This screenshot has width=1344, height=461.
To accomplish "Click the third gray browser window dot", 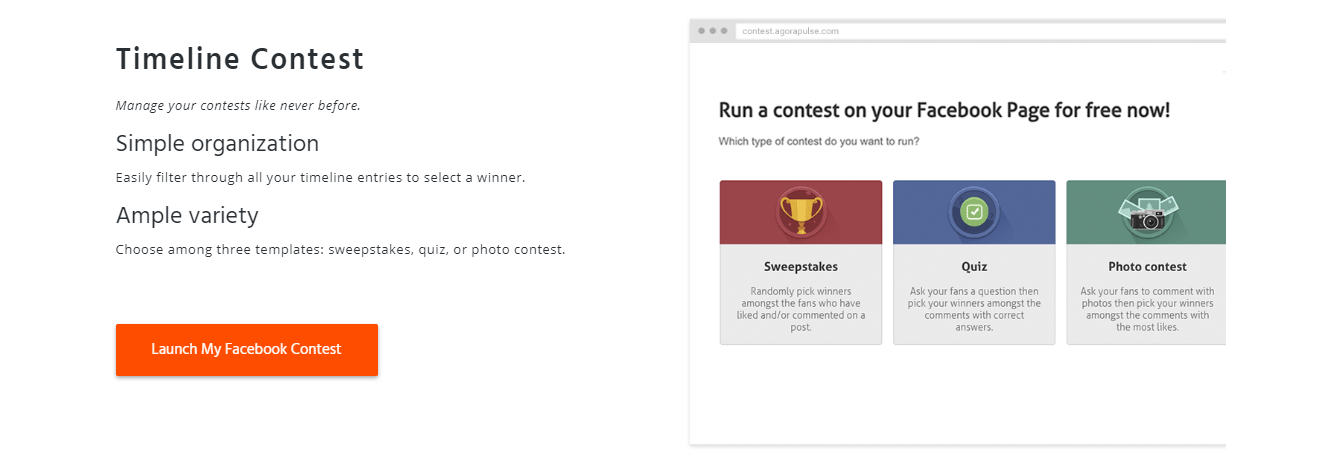I will 723,31.
